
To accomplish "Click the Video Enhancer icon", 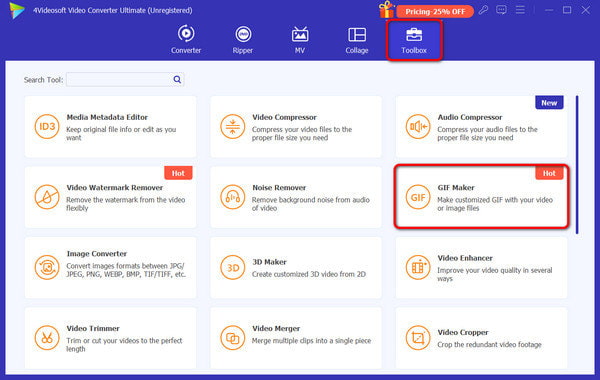I will pos(418,267).
